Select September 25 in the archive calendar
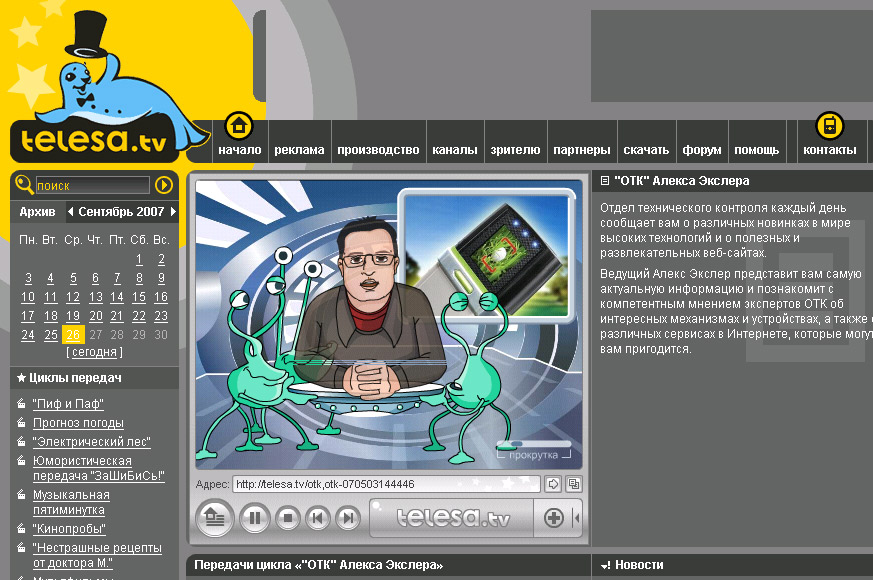Image resolution: width=873 pixels, height=580 pixels. pos(51,335)
